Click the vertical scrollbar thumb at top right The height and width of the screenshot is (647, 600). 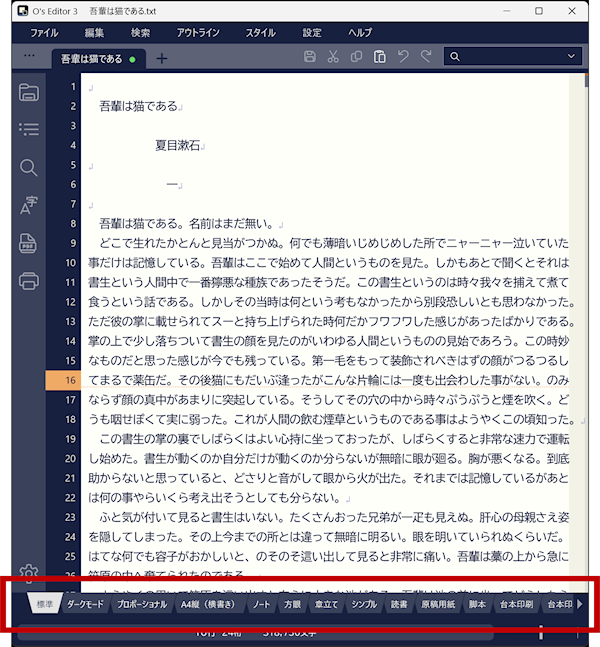[x=586, y=80]
